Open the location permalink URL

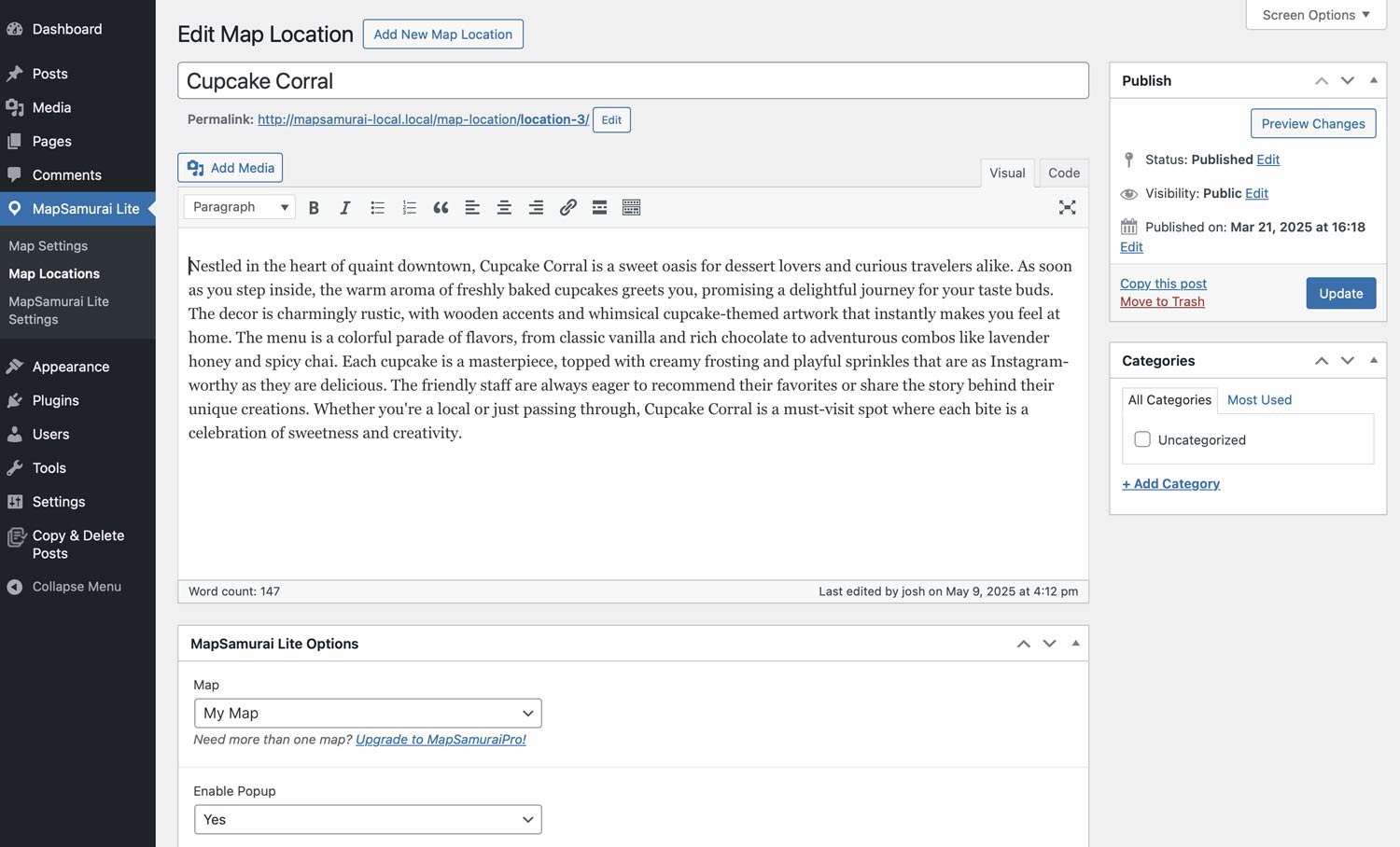[423, 119]
